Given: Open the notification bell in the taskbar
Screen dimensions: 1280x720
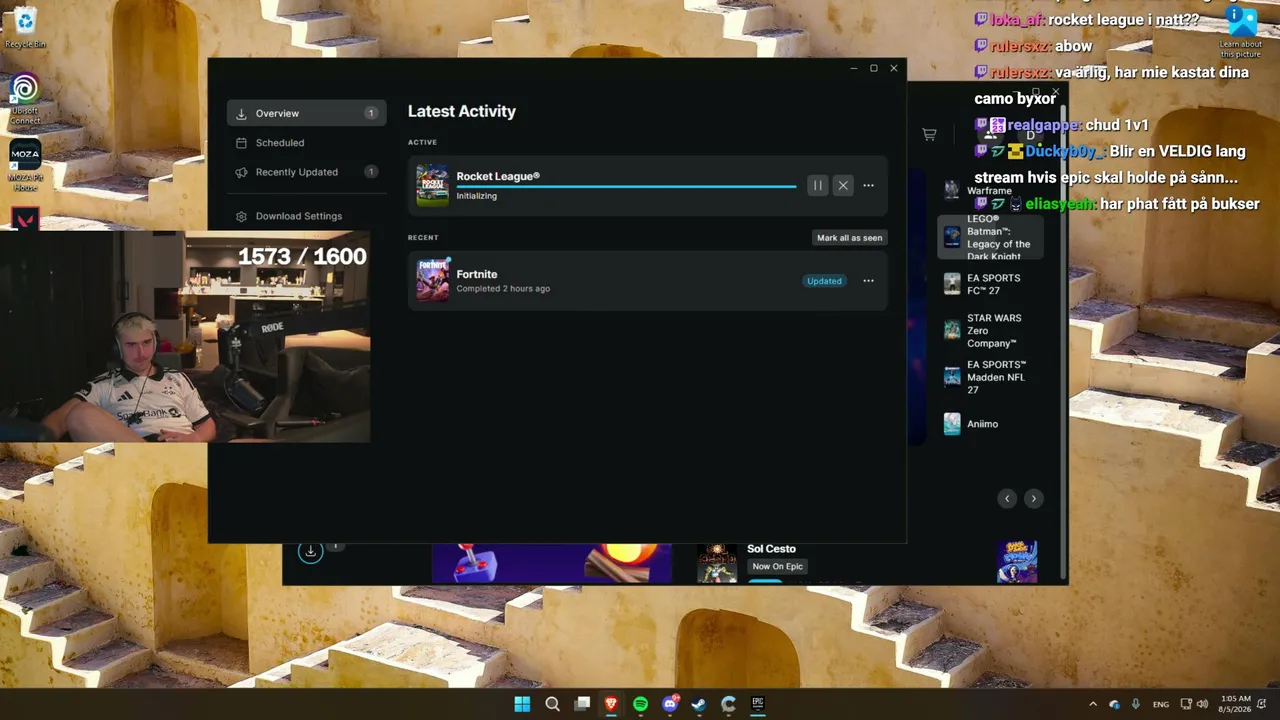Looking at the screenshot, I should point(1261,704).
